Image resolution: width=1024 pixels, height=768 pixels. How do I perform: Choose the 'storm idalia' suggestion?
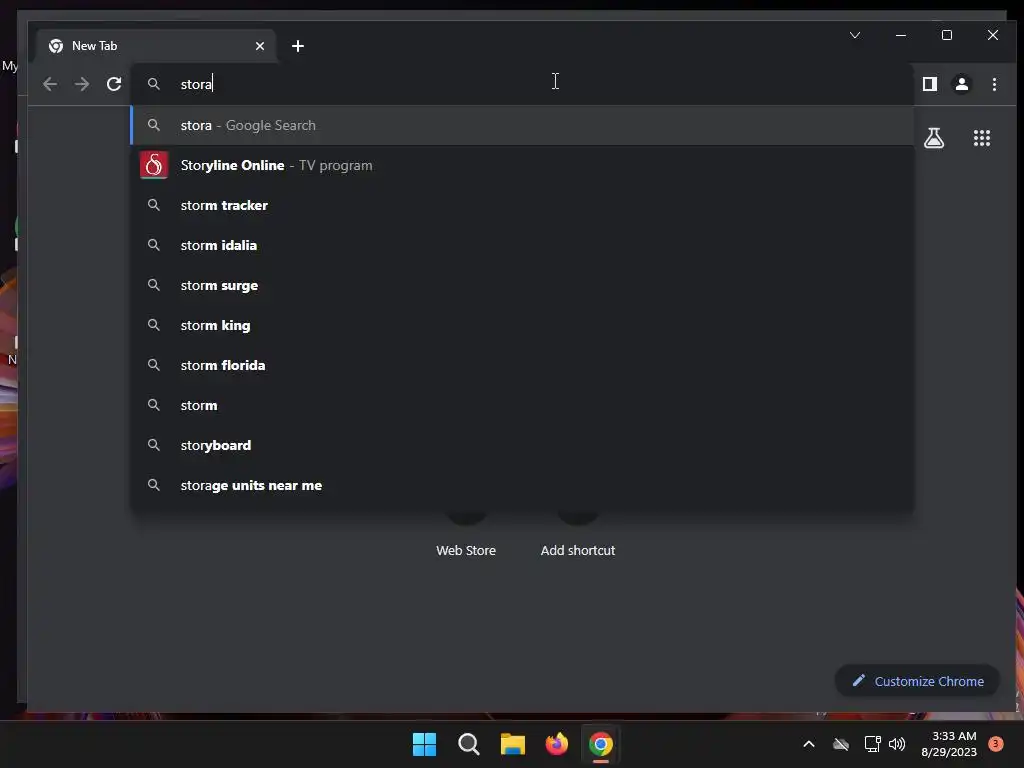tap(522, 245)
